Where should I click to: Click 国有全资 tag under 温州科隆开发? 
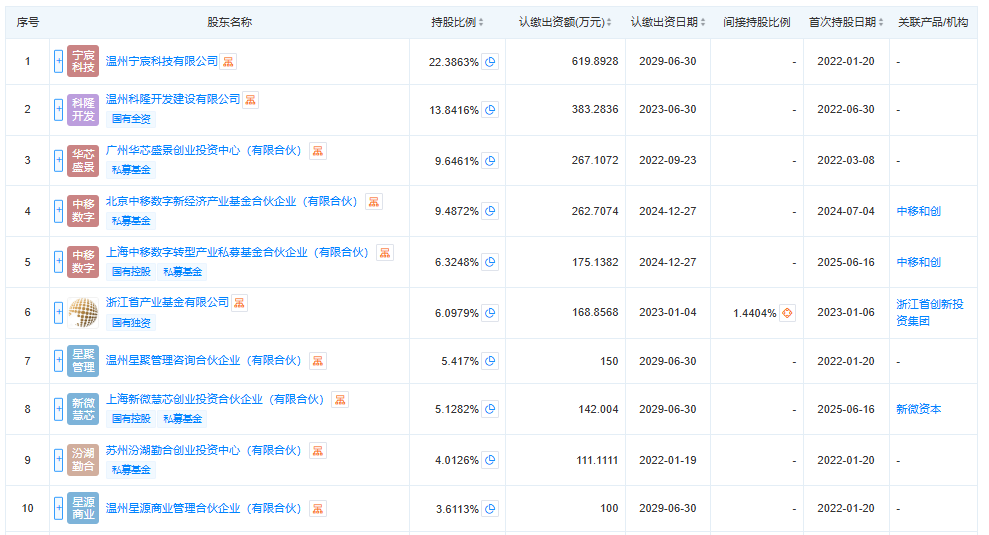(x=131, y=119)
